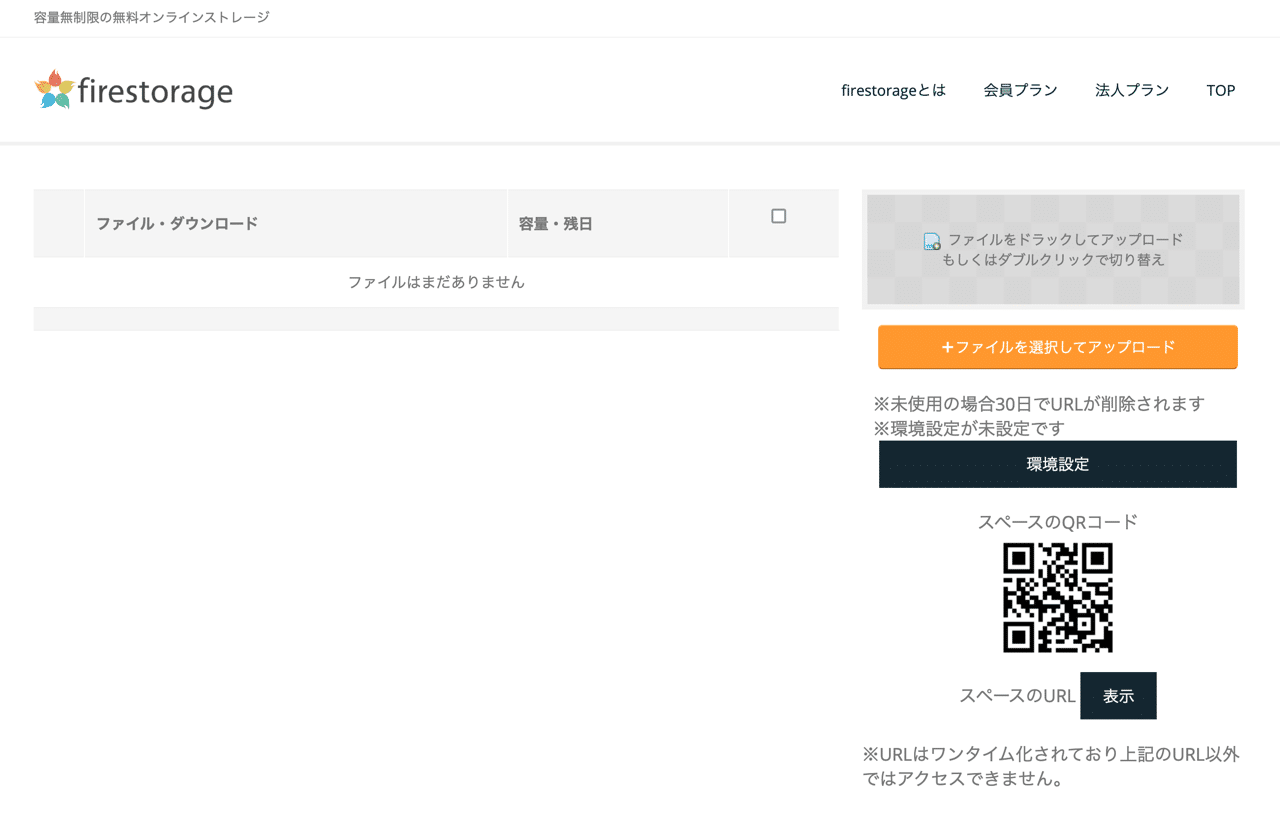The height and width of the screenshot is (828, 1280).
Task: Click the スペースのQRコード image
Action: 1057,597
